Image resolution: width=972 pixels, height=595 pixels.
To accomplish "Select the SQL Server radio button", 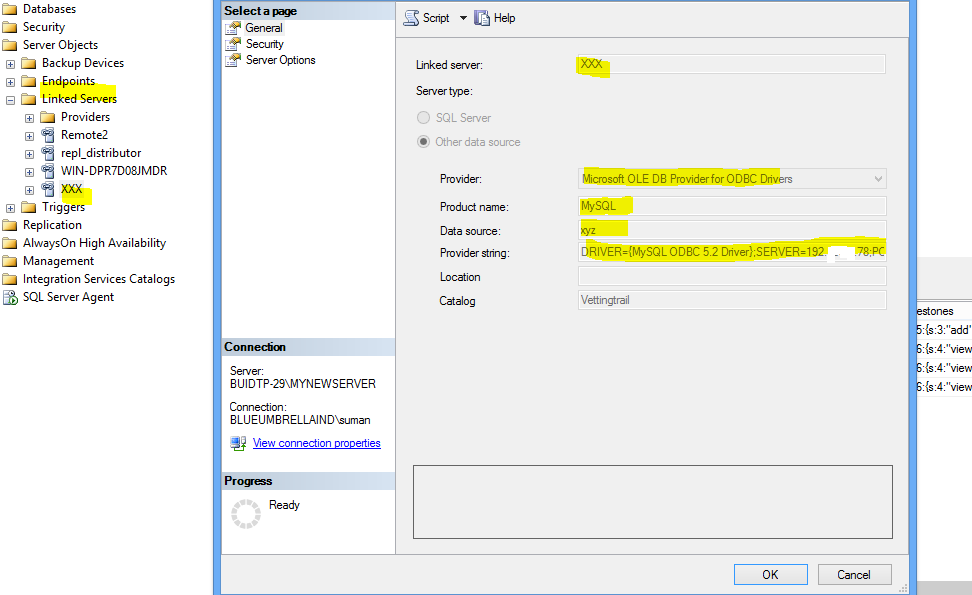I will click(x=426, y=117).
